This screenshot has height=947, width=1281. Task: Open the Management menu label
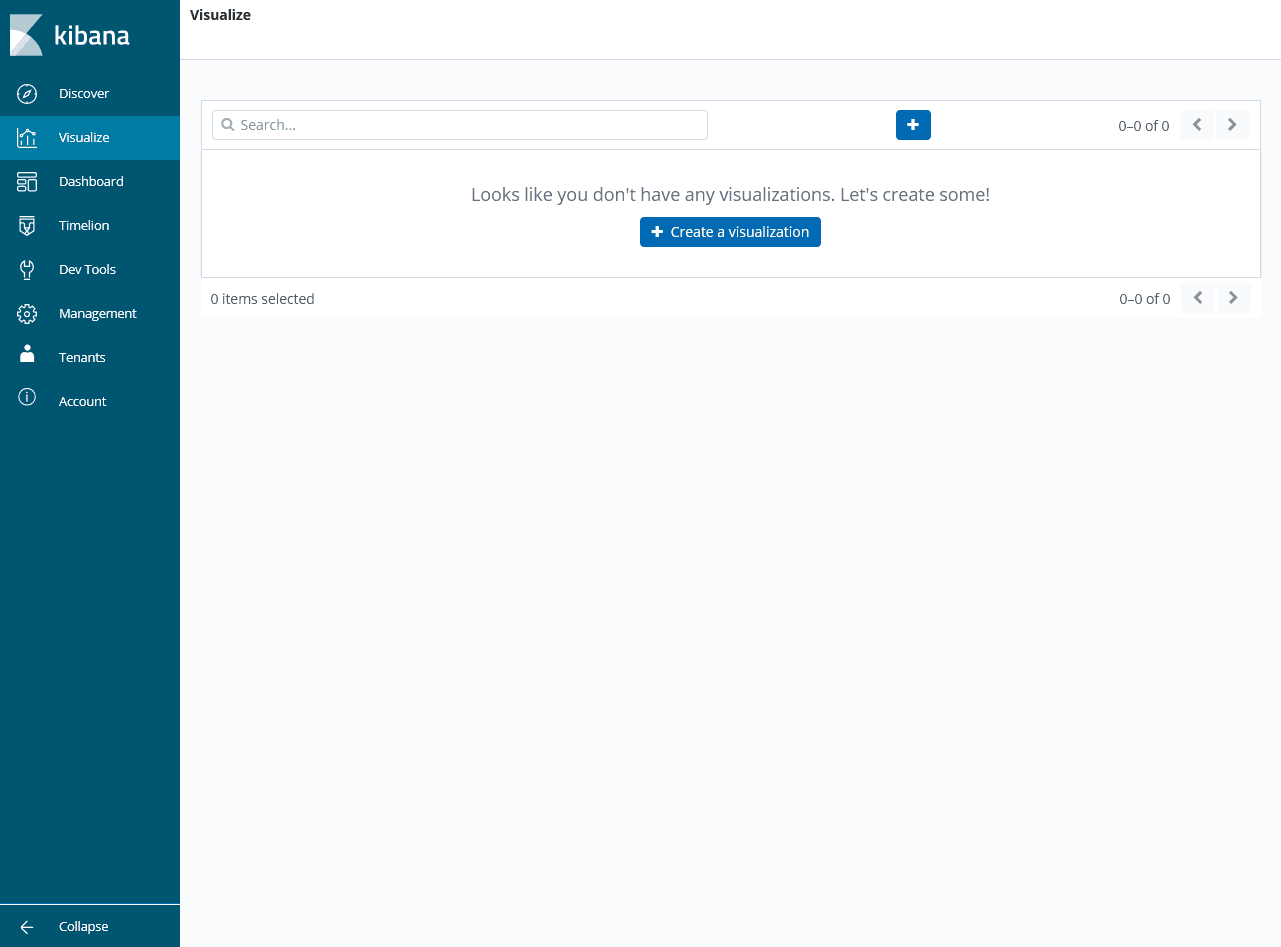click(97, 314)
